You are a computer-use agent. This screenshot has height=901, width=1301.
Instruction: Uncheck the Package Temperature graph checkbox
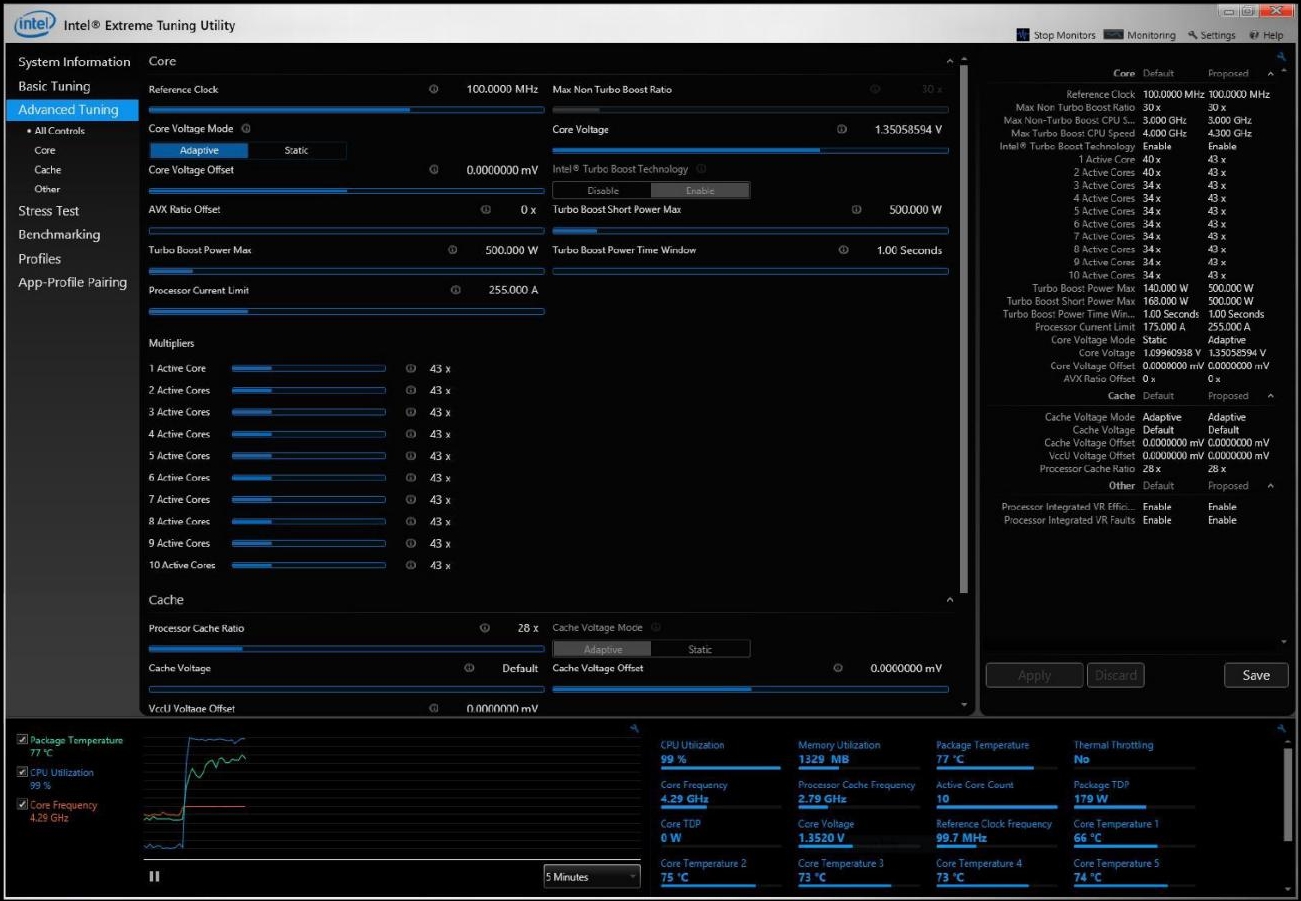click(22, 740)
